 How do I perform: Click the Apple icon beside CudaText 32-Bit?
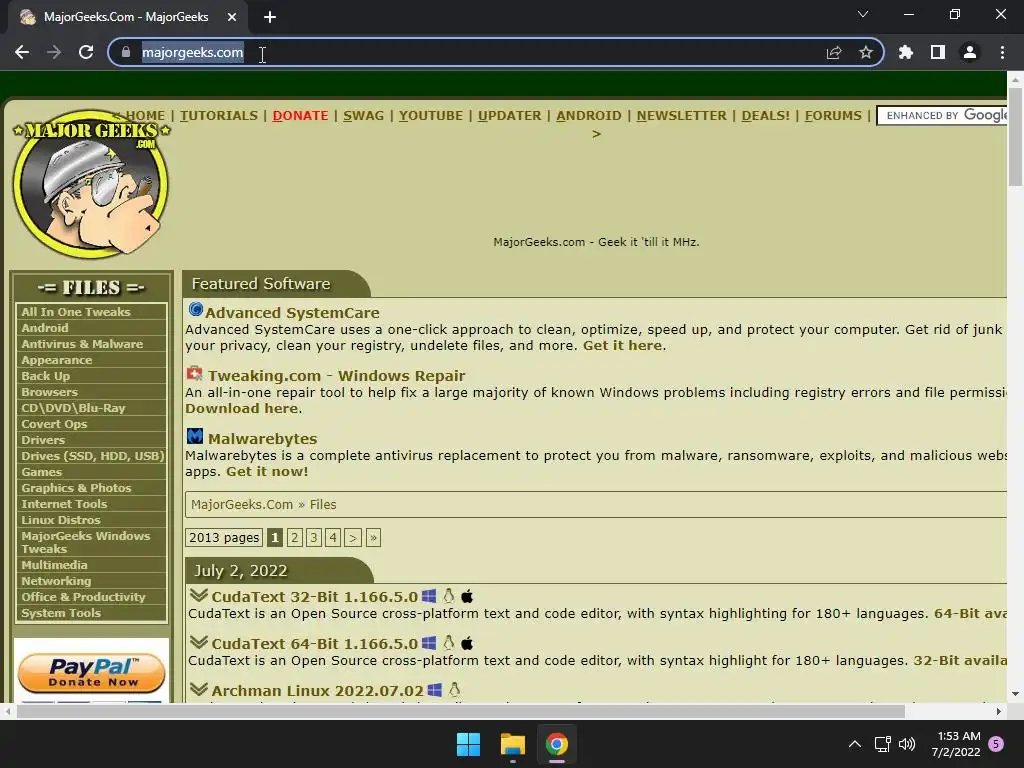467,596
